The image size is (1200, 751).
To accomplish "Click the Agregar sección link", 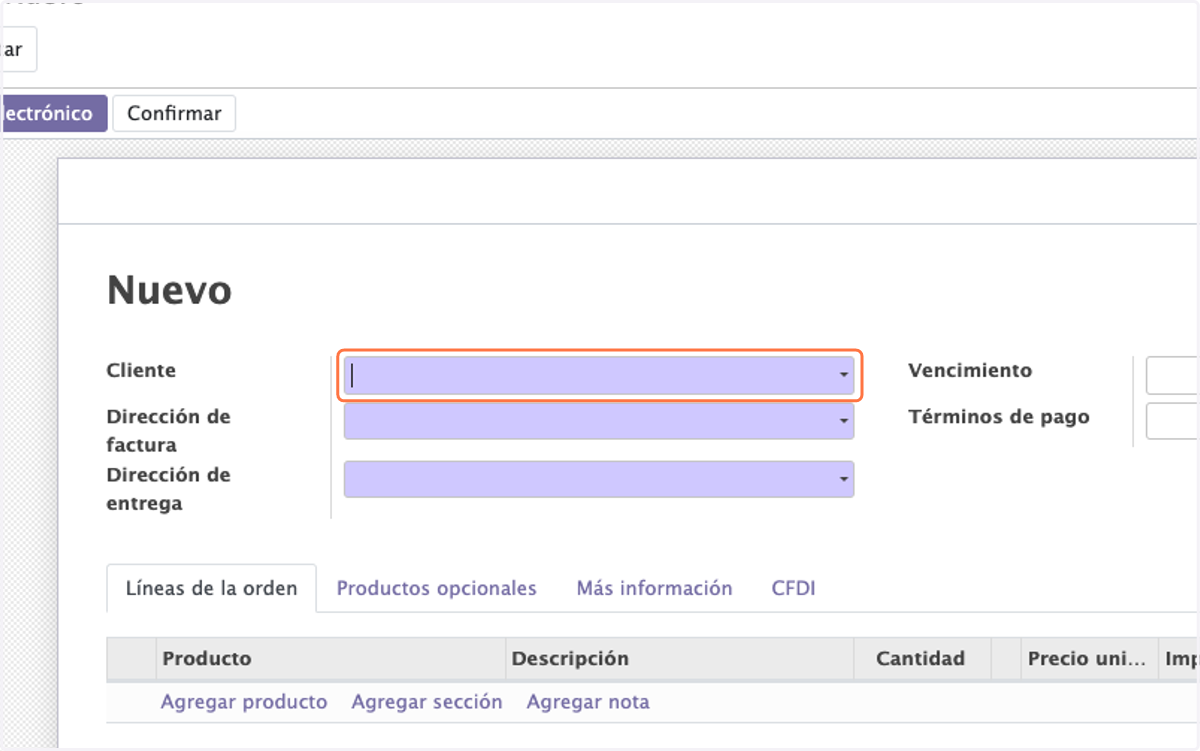I will click(x=427, y=702).
